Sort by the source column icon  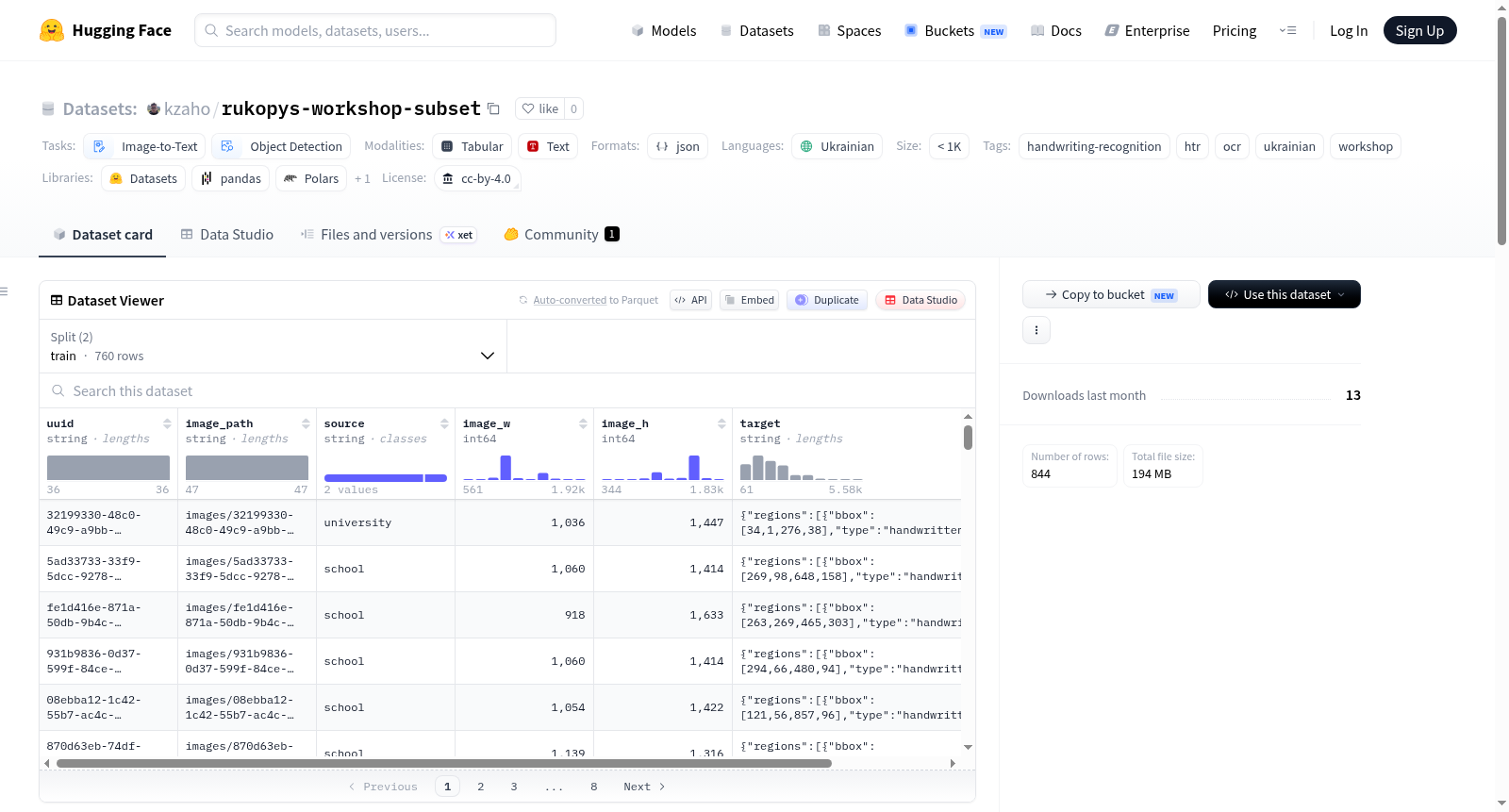444,423
